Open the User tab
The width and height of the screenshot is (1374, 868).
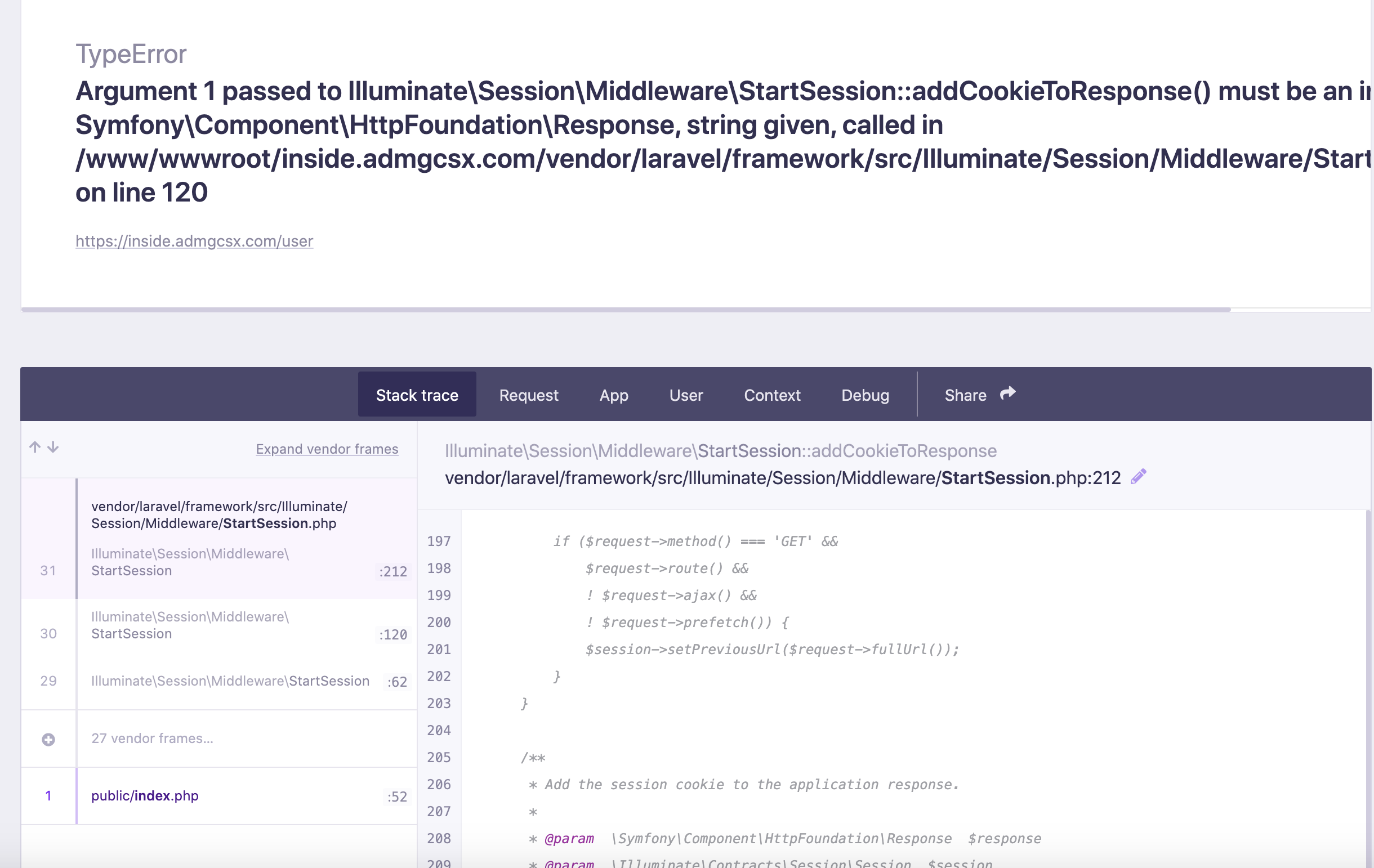pos(686,395)
